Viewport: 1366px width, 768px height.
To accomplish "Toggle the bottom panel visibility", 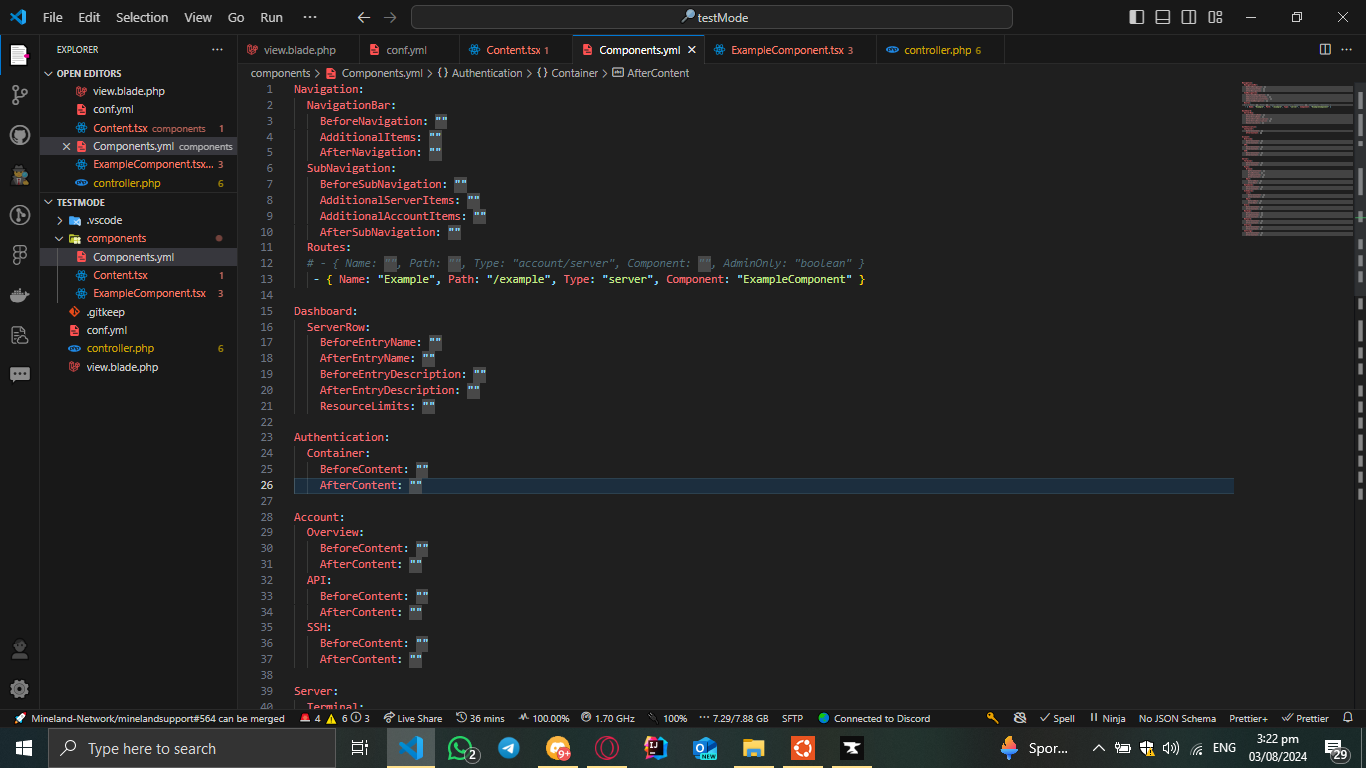I will pos(1163,17).
